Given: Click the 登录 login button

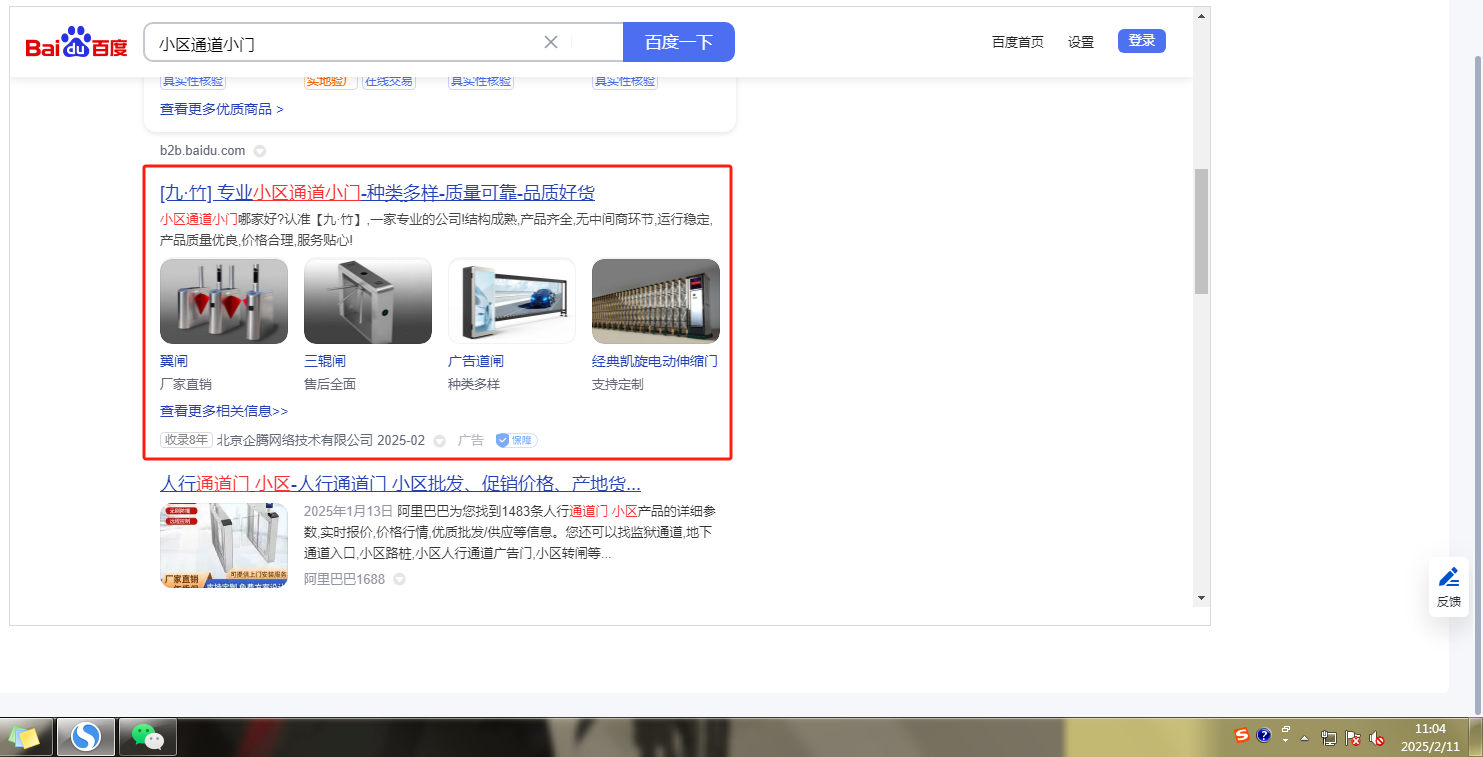Looking at the screenshot, I should [1141, 41].
